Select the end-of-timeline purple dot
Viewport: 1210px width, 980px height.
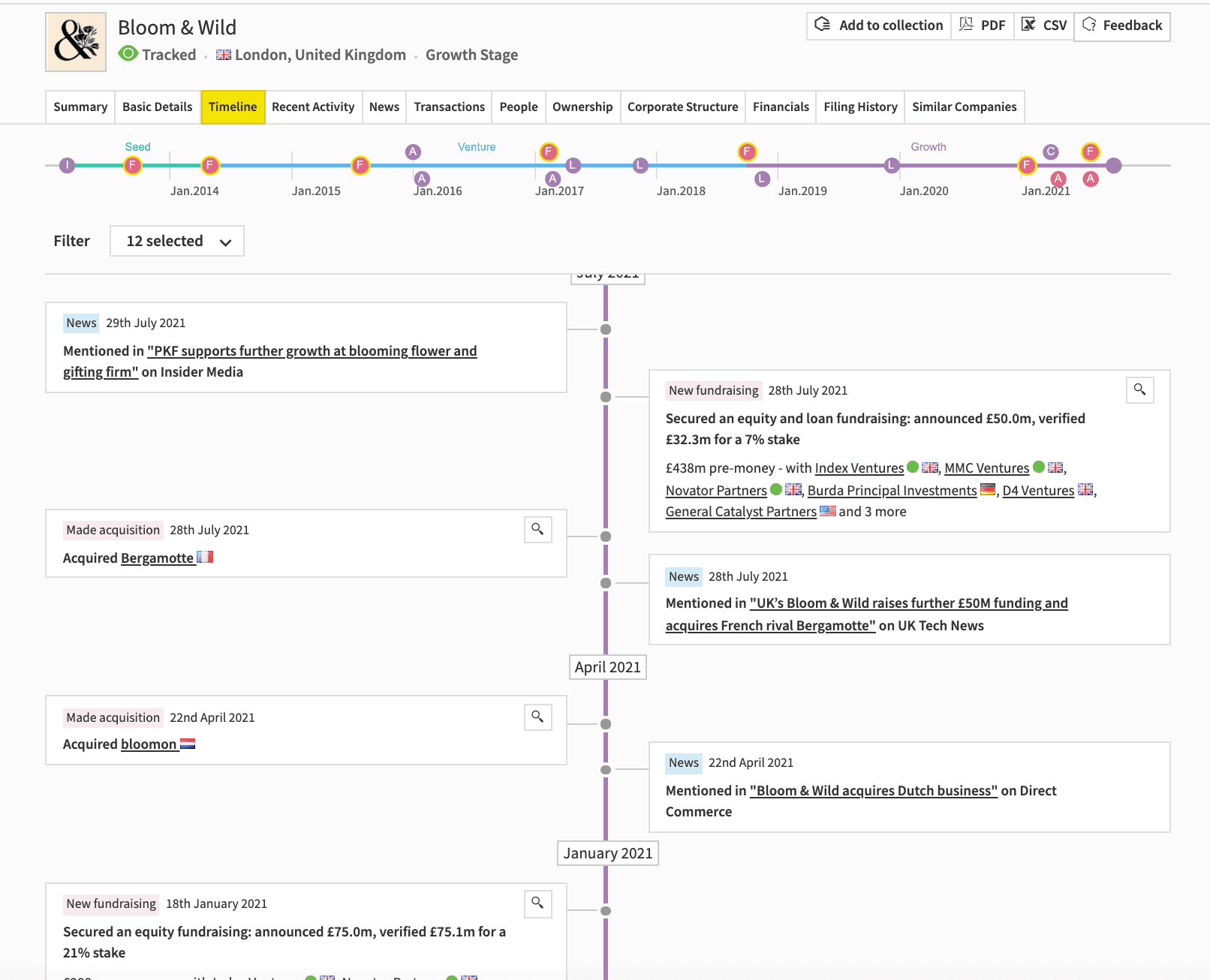pyautogui.click(x=1114, y=165)
